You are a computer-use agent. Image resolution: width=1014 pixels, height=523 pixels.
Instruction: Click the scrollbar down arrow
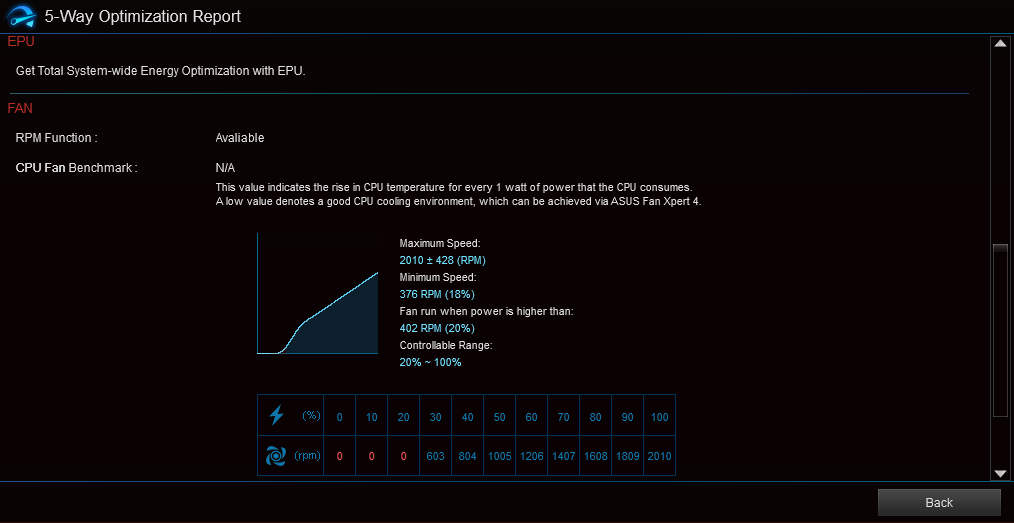[x=1000, y=473]
